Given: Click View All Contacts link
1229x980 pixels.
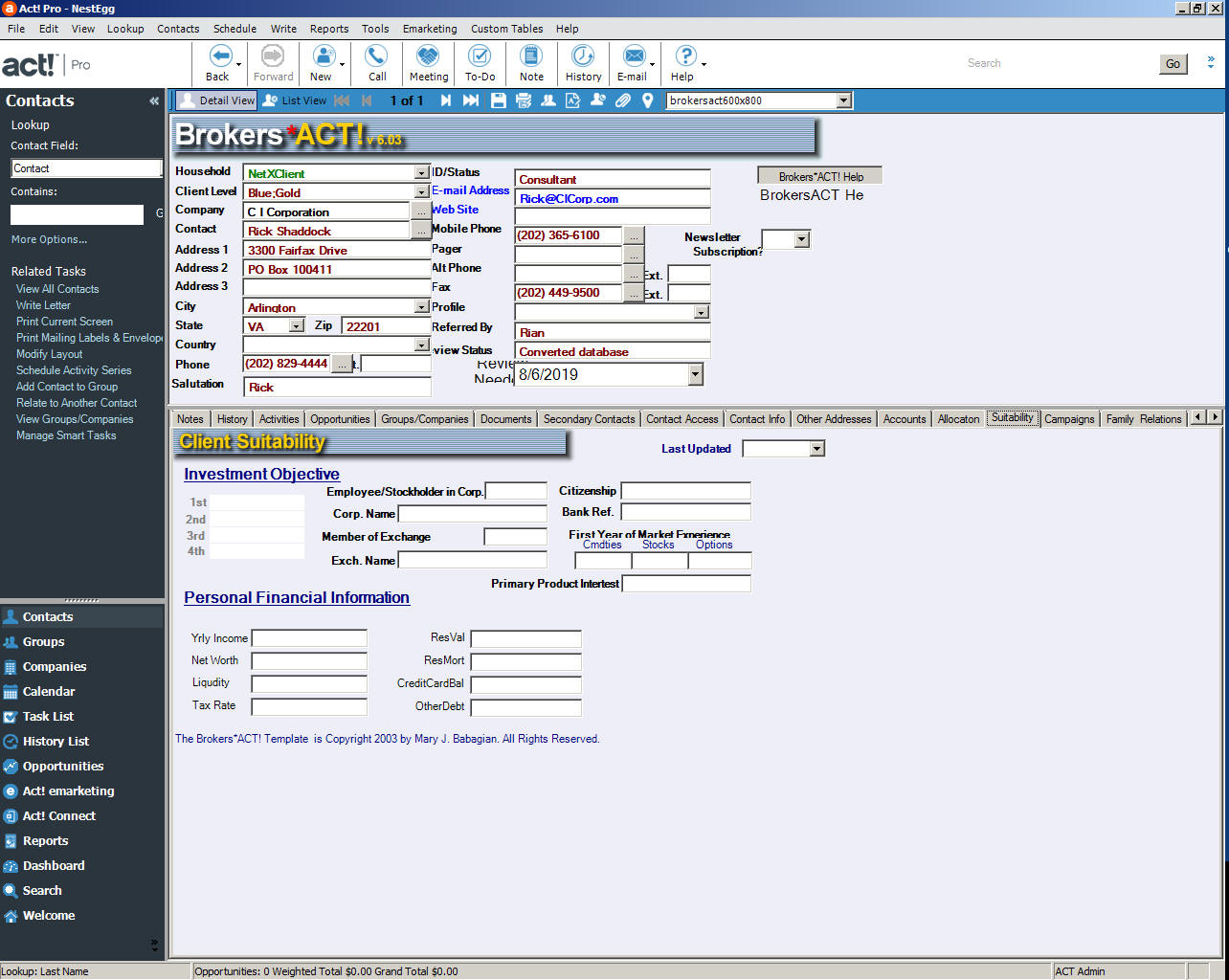Looking at the screenshot, I should tap(57, 289).
